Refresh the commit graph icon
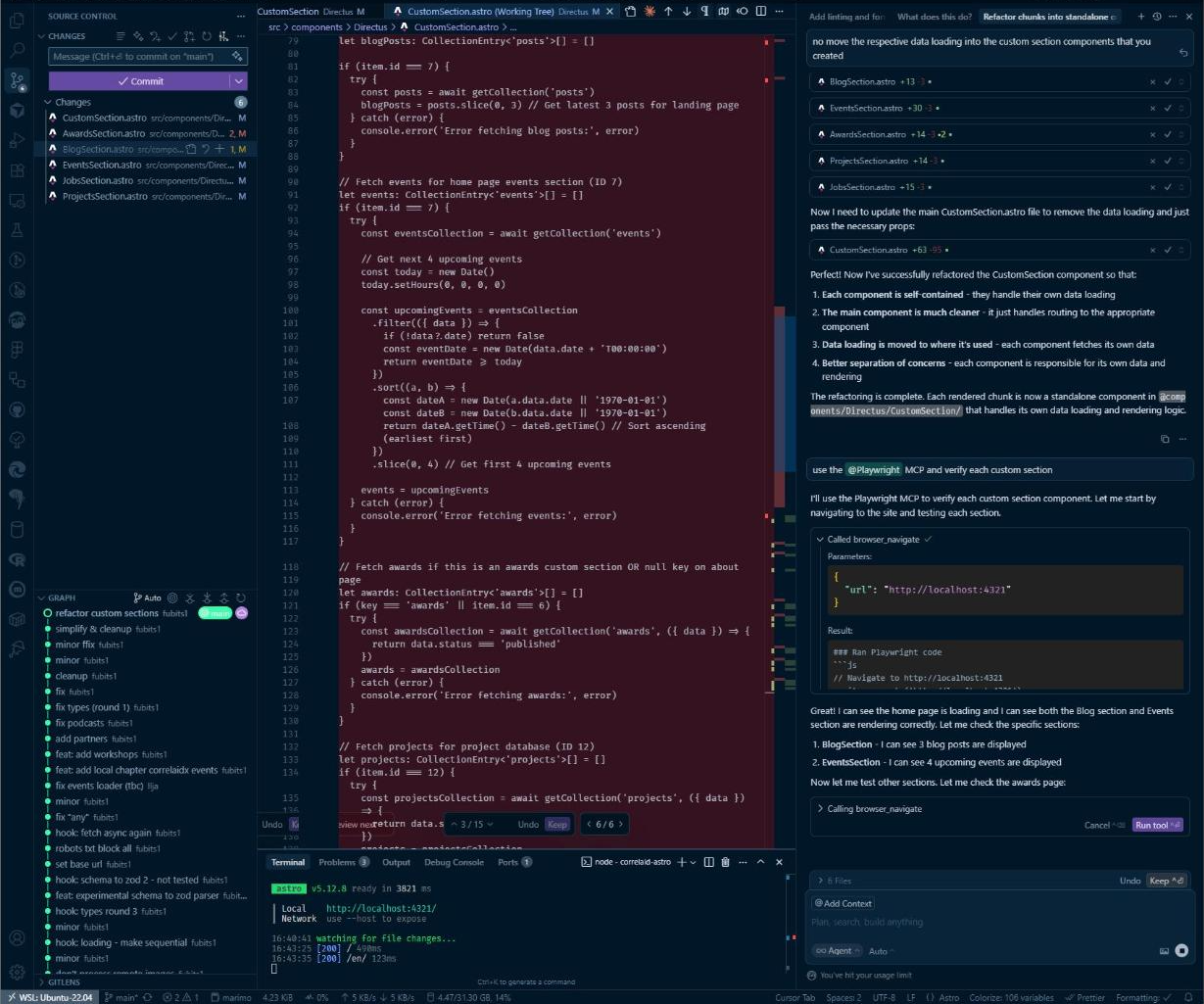Image resolution: width=1204 pixels, height=1004 pixels. point(240,598)
